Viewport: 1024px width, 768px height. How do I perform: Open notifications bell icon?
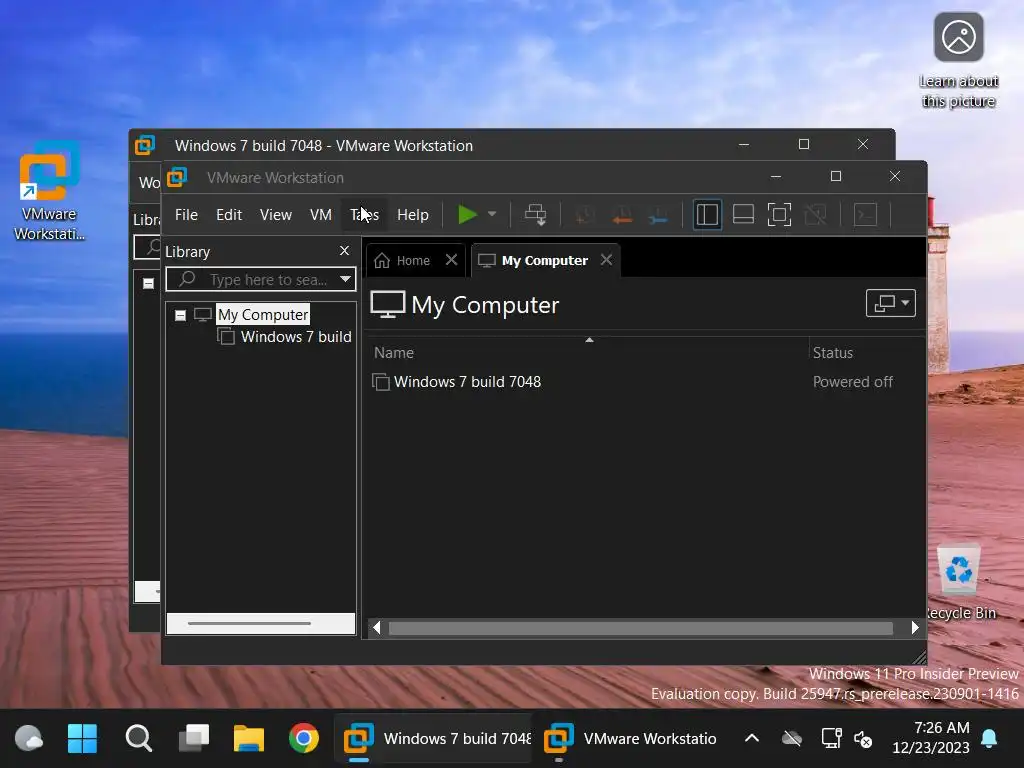pyautogui.click(x=989, y=739)
